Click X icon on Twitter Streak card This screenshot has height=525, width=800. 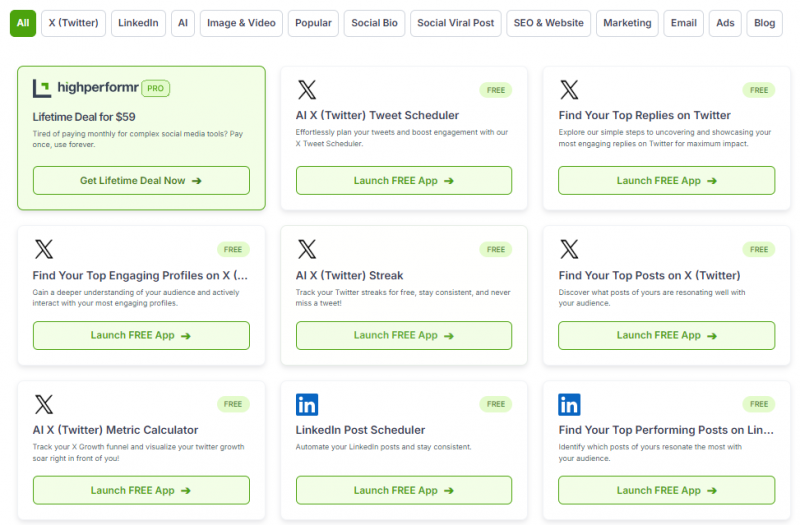pyautogui.click(x=307, y=249)
